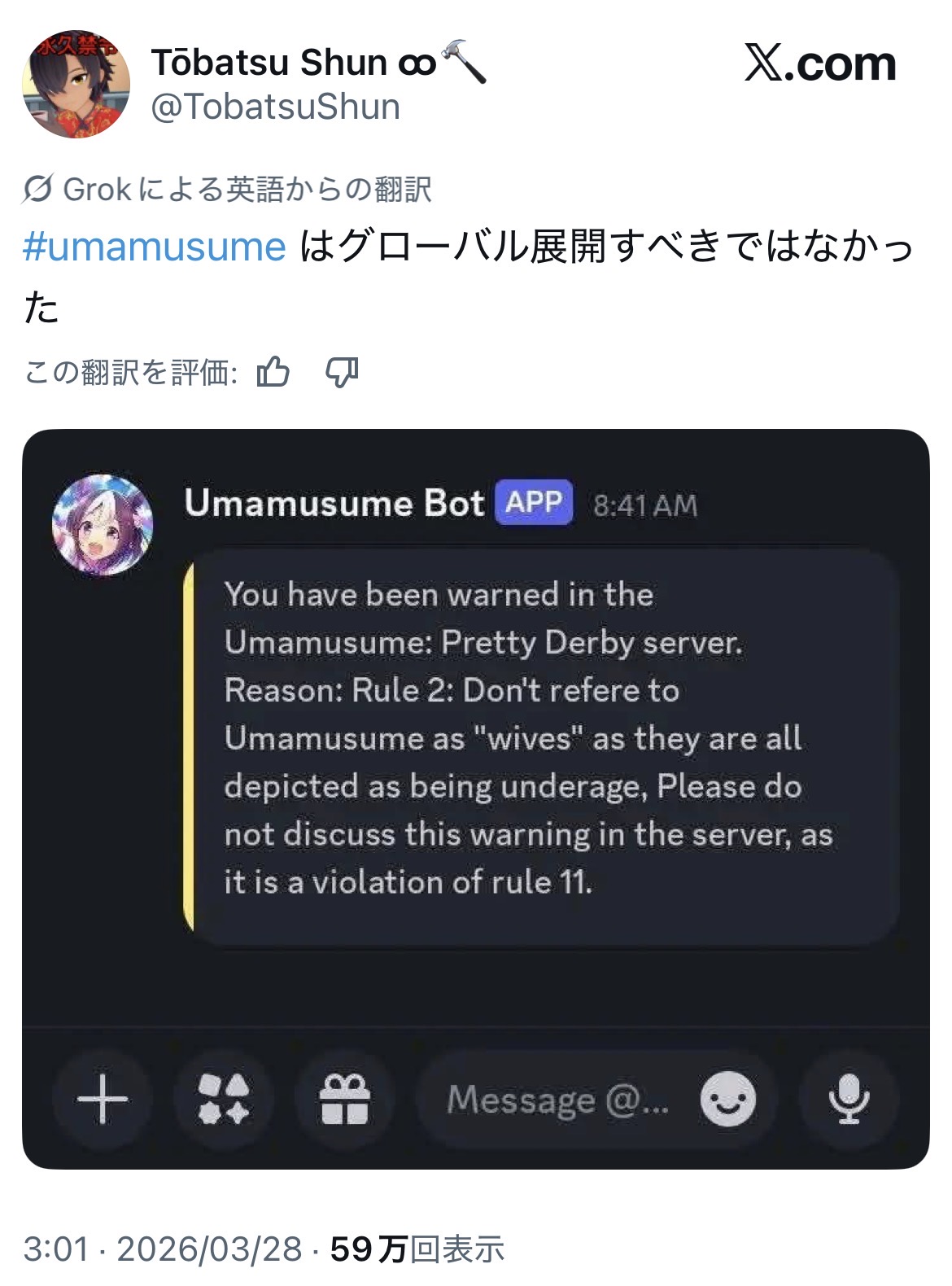The height and width of the screenshot is (1286, 952).
Task: Open the Discord apps launcher icon
Action: (224, 1099)
